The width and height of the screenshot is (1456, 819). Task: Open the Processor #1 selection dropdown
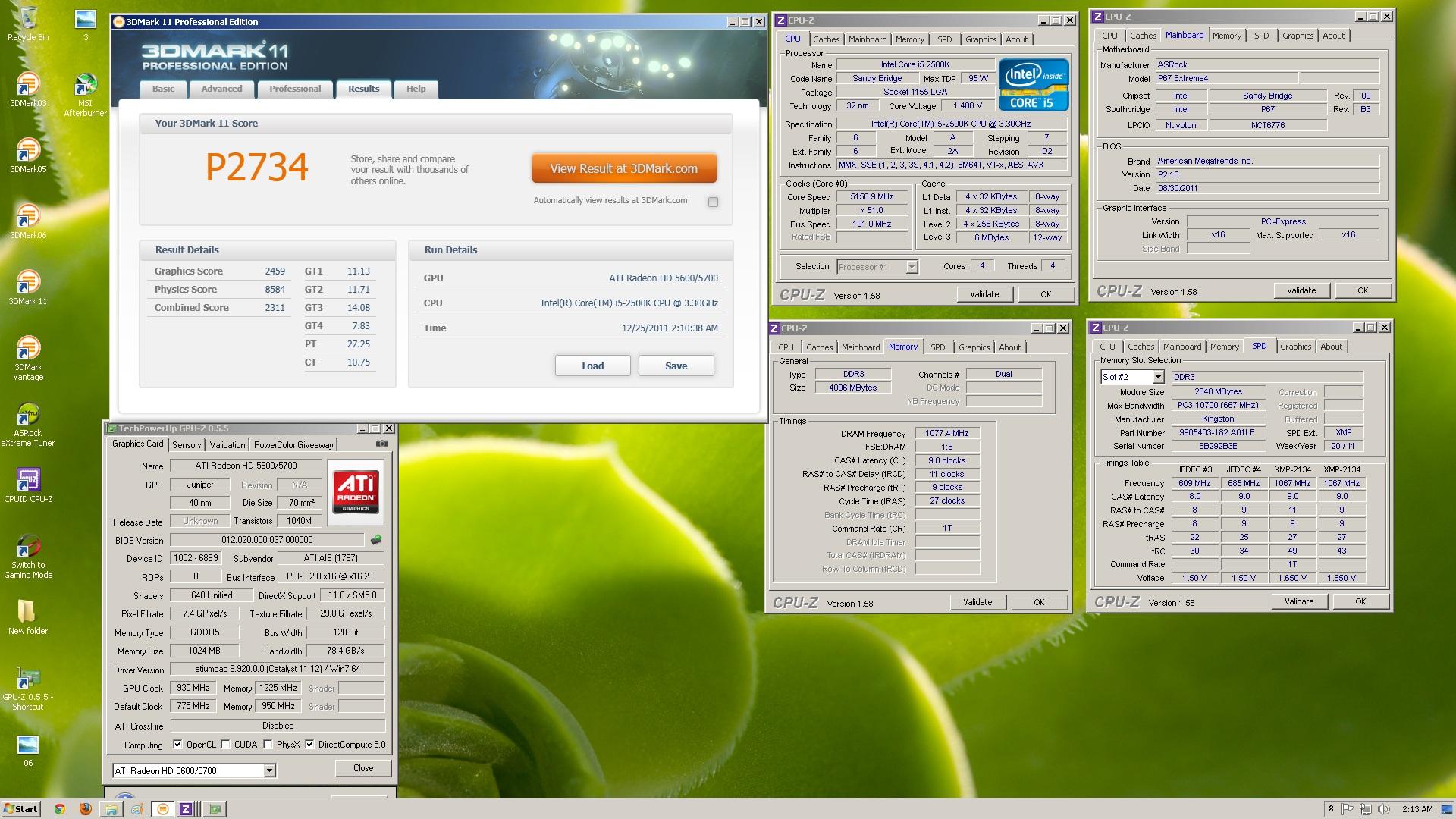[x=877, y=267]
